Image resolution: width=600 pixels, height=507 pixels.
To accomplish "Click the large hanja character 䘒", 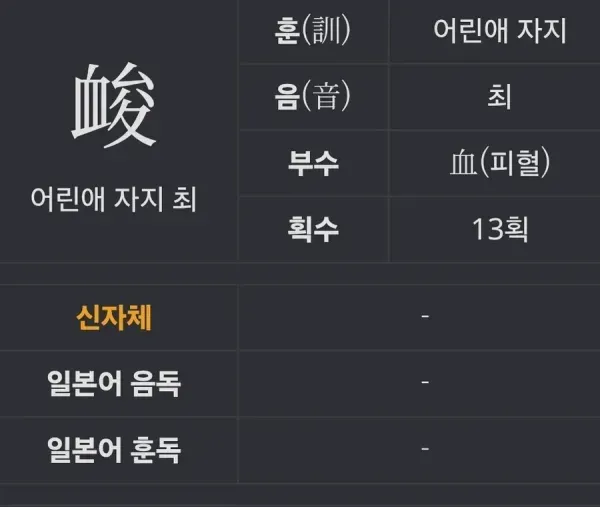I will 115,104.
